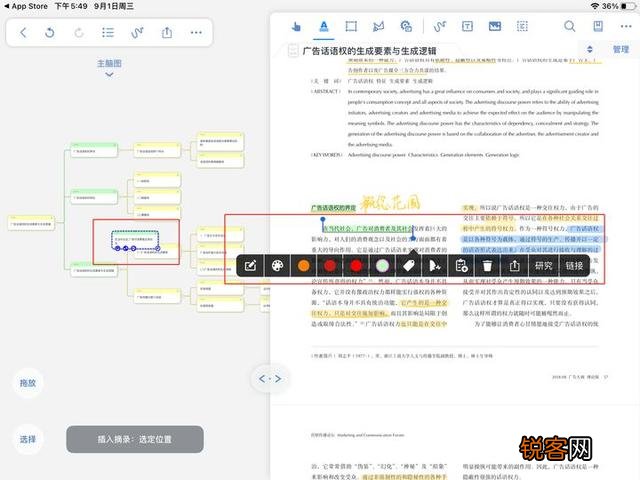
Task: Delete the excerpt with trash icon
Action: pyautogui.click(x=487, y=266)
